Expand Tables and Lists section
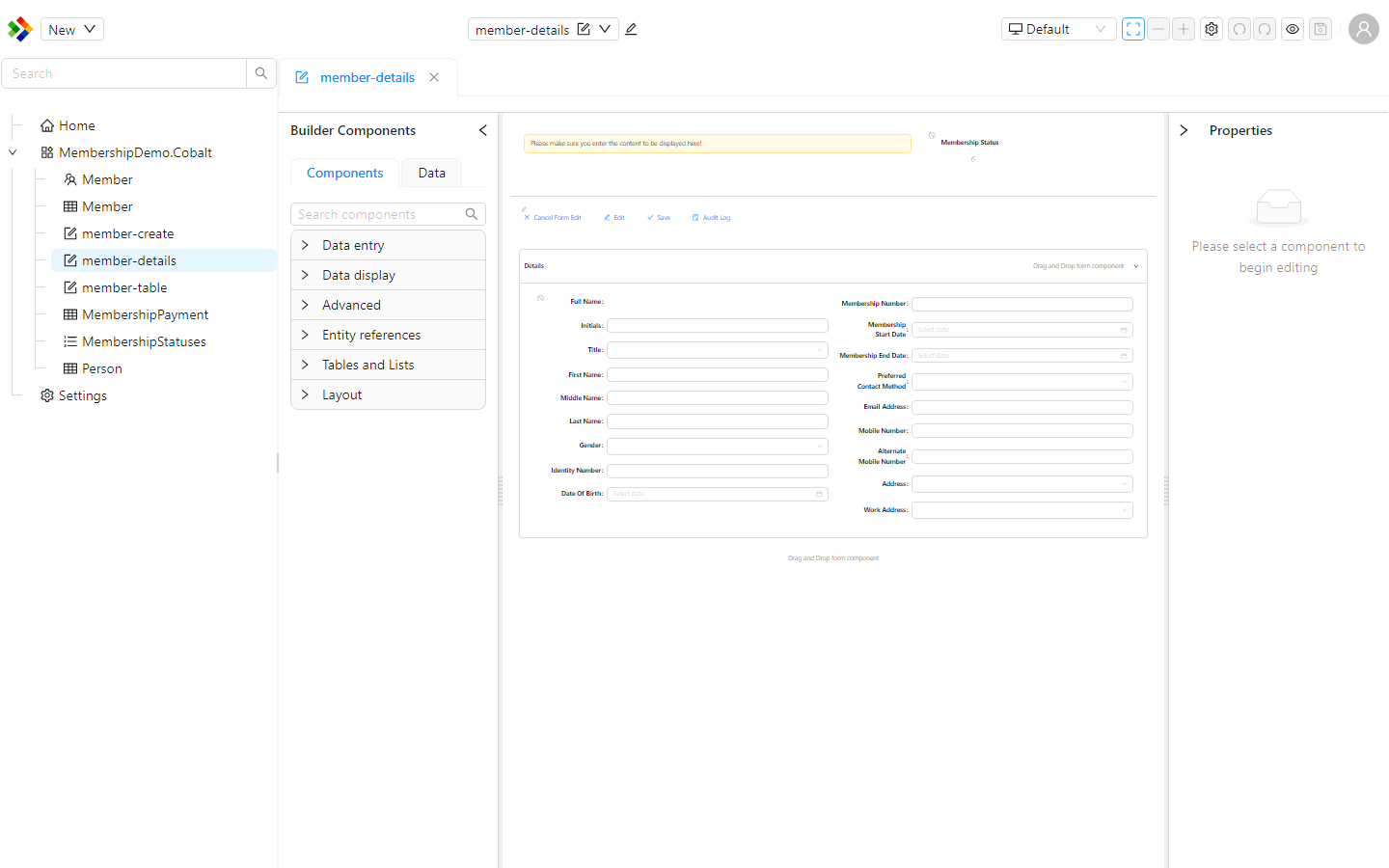 click(388, 365)
